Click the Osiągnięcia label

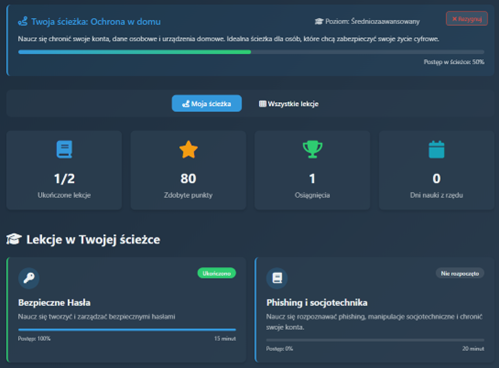pos(312,195)
